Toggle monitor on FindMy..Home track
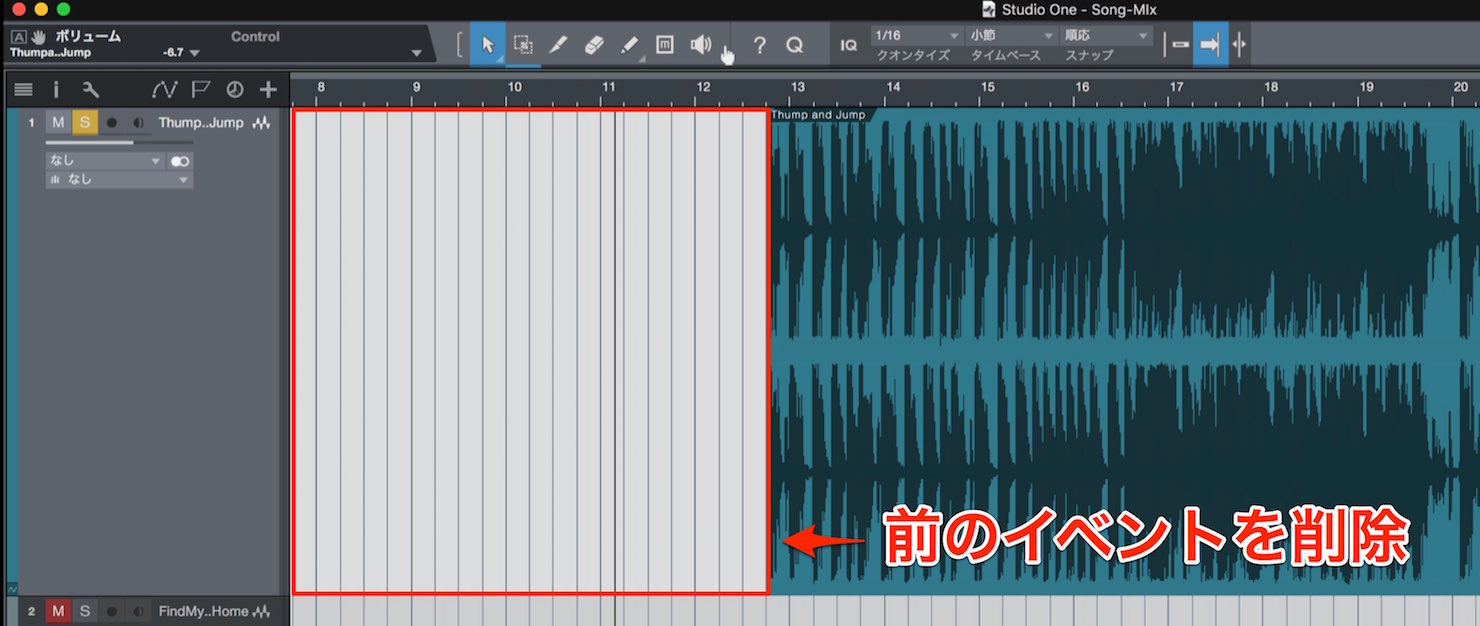 [x=138, y=611]
